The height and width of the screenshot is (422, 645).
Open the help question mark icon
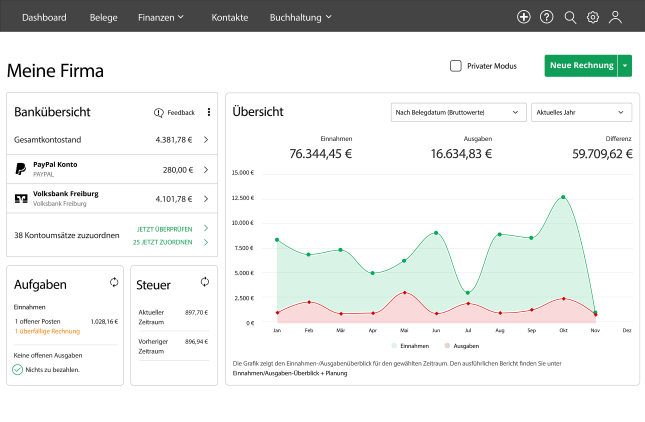point(547,17)
